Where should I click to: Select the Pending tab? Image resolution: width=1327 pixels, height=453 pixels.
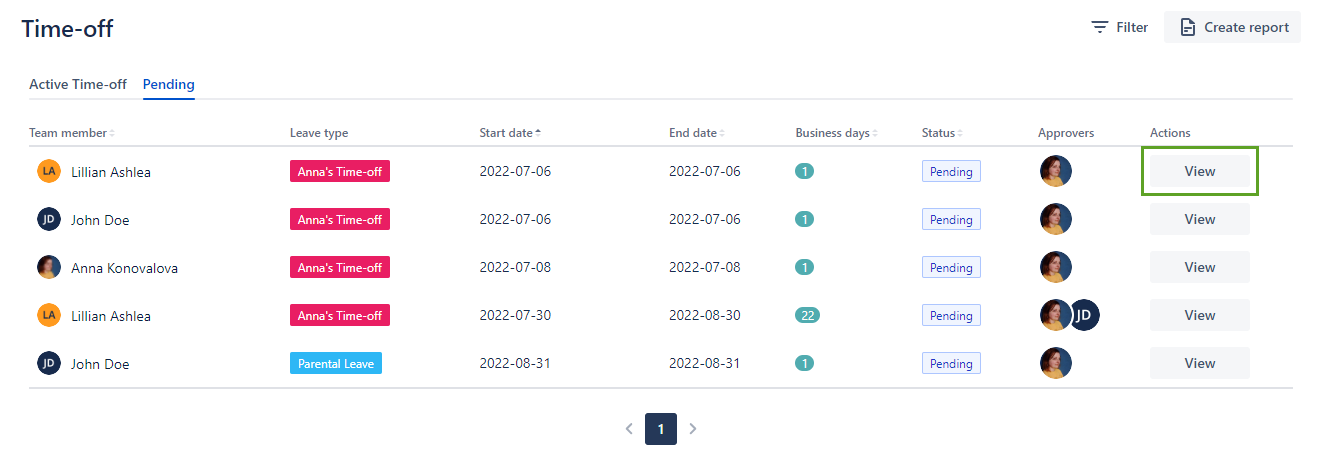pyautogui.click(x=169, y=84)
